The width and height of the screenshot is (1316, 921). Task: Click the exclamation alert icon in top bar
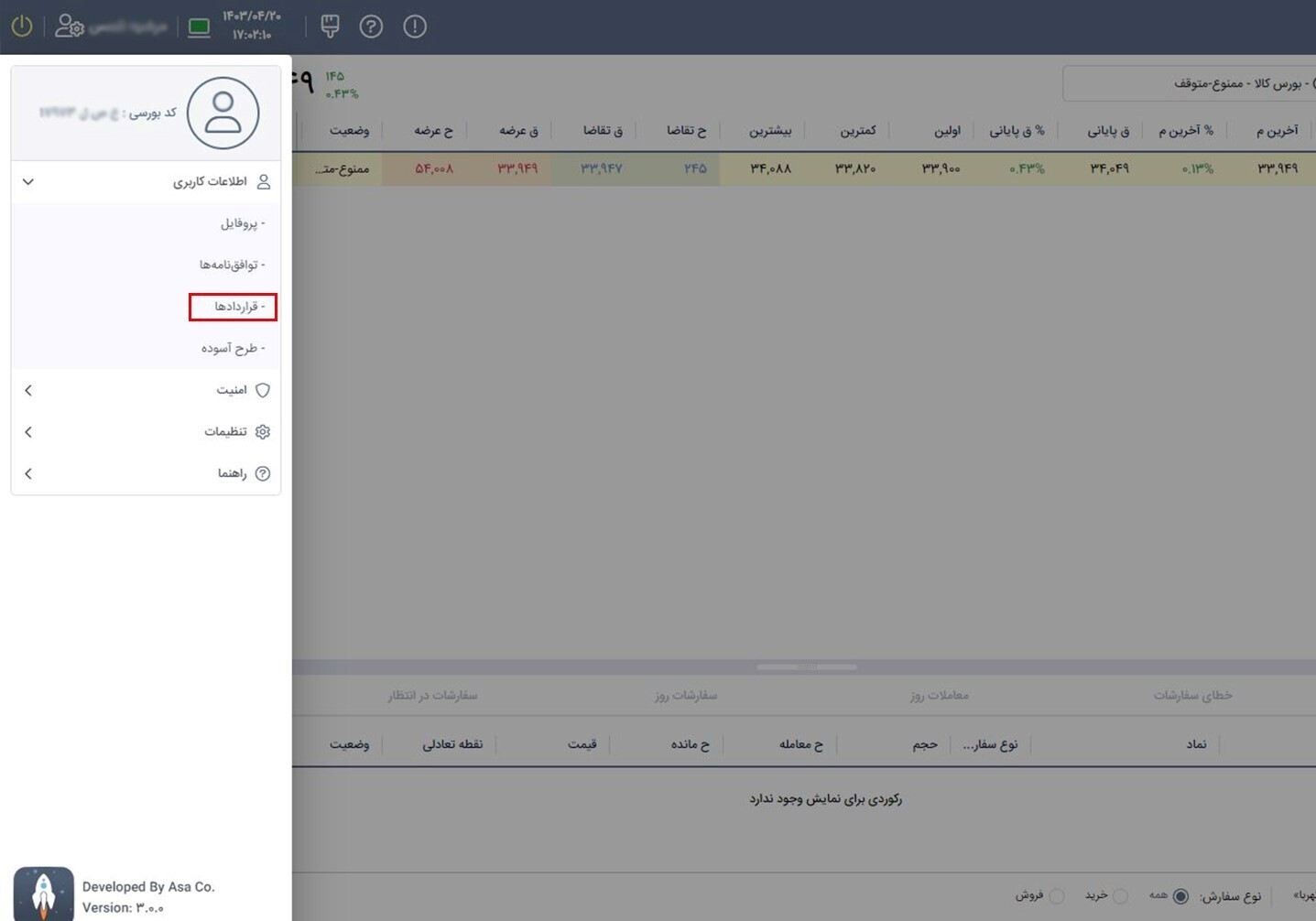pyautogui.click(x=415, y=27)
